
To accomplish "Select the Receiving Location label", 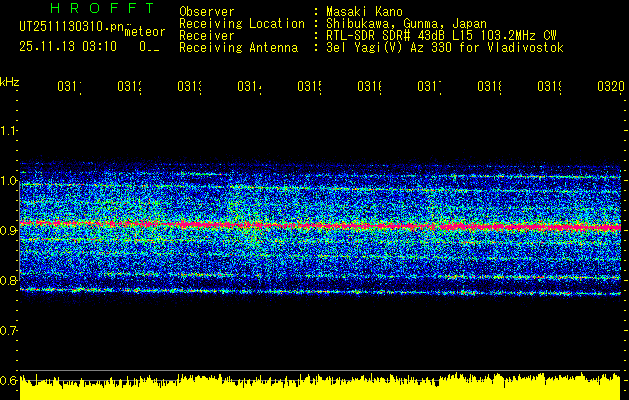I will [240, 23].
